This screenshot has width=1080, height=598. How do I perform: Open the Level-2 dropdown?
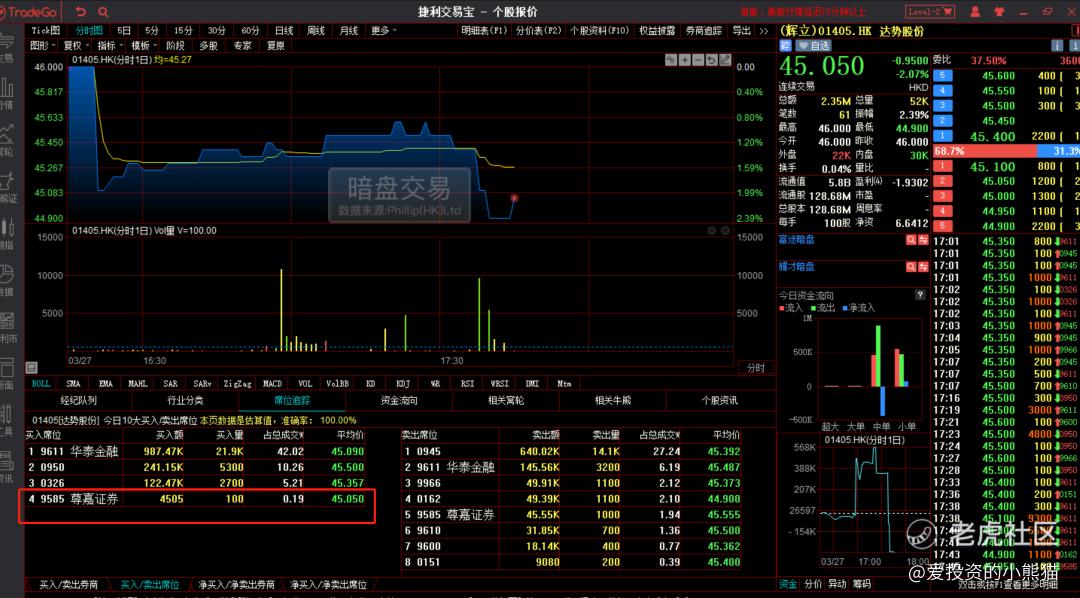pos(931,12)
